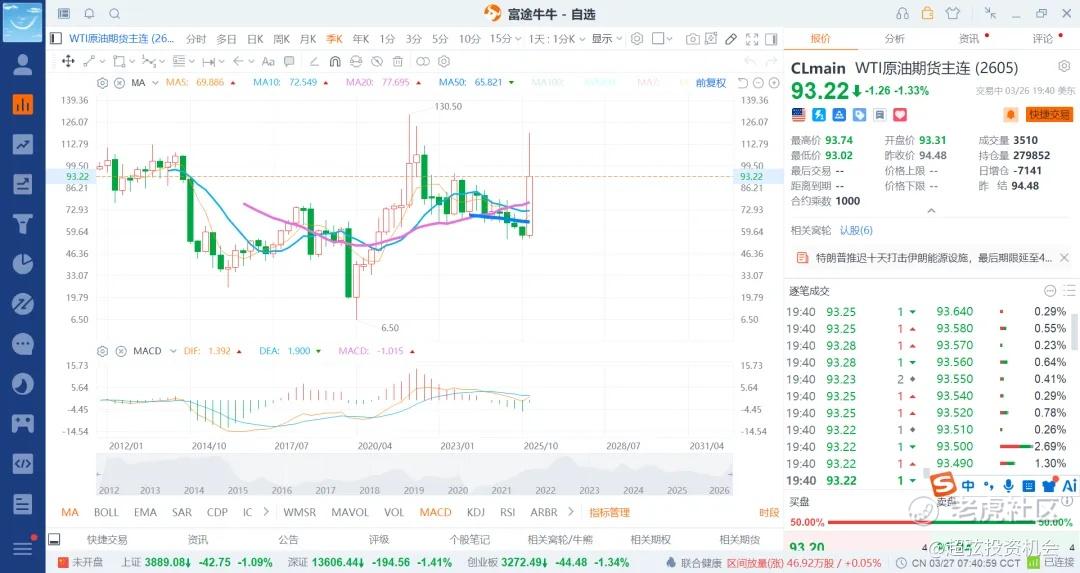Open quote panel settings gear

[1064, 67]
